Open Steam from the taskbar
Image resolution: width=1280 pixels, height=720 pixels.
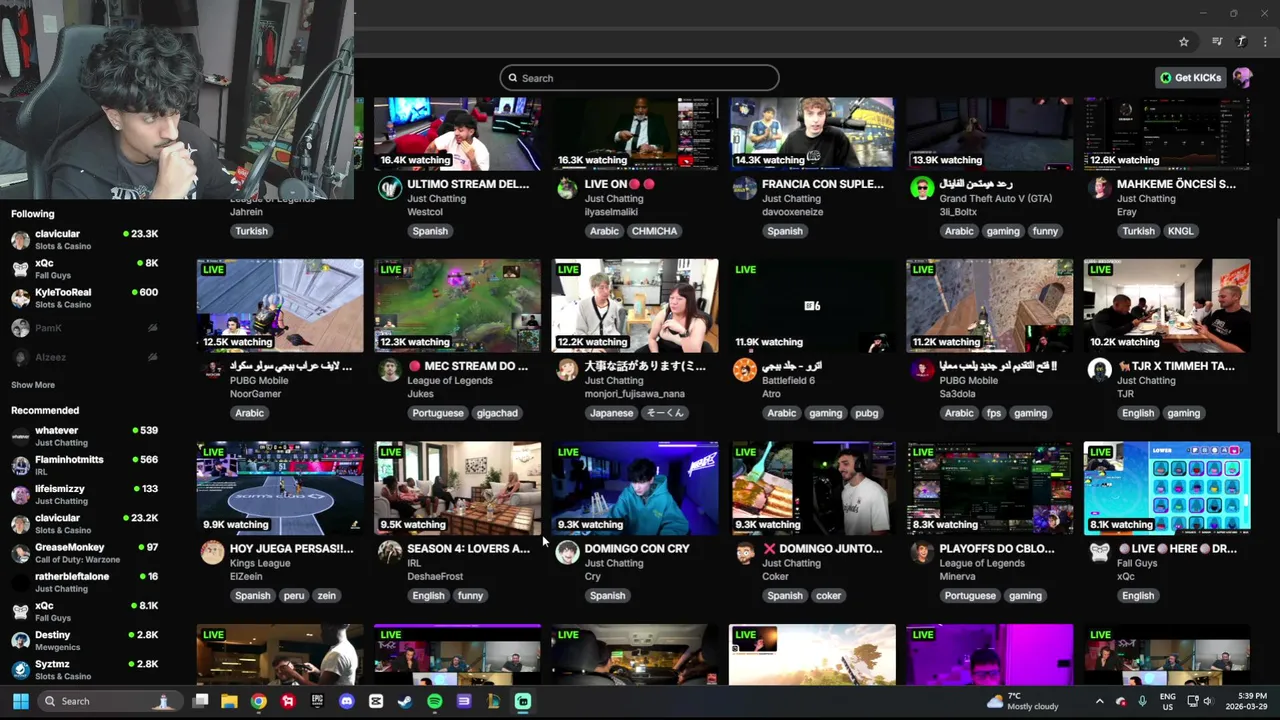pos(405,701)
